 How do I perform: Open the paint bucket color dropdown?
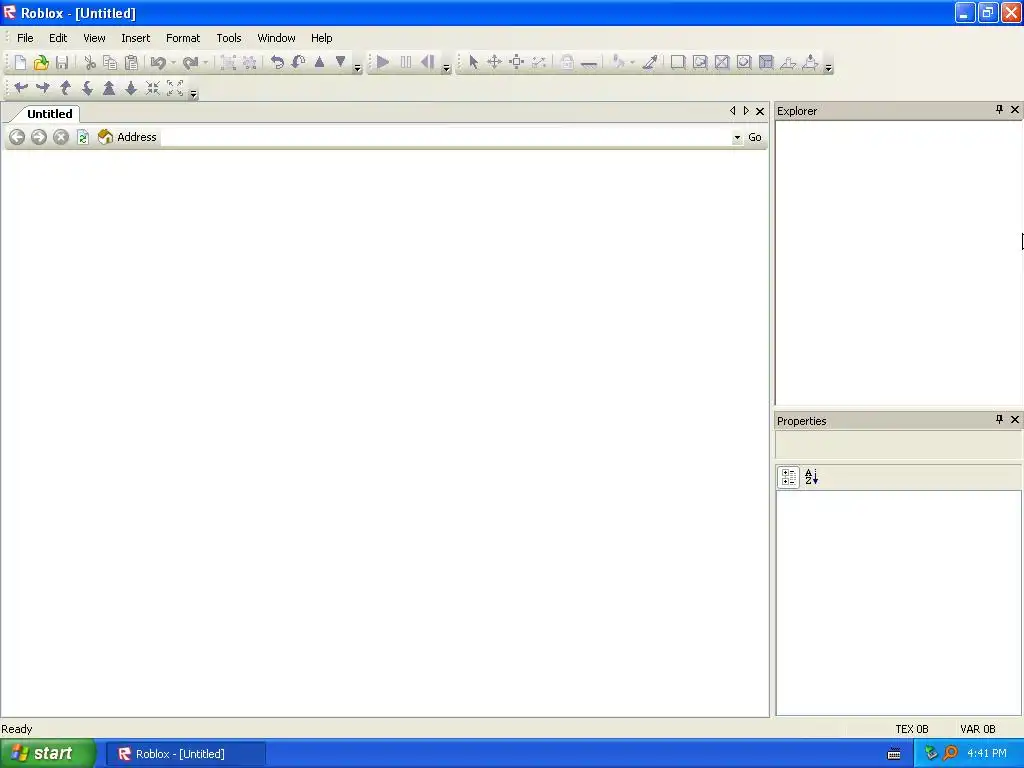(632, 63)
